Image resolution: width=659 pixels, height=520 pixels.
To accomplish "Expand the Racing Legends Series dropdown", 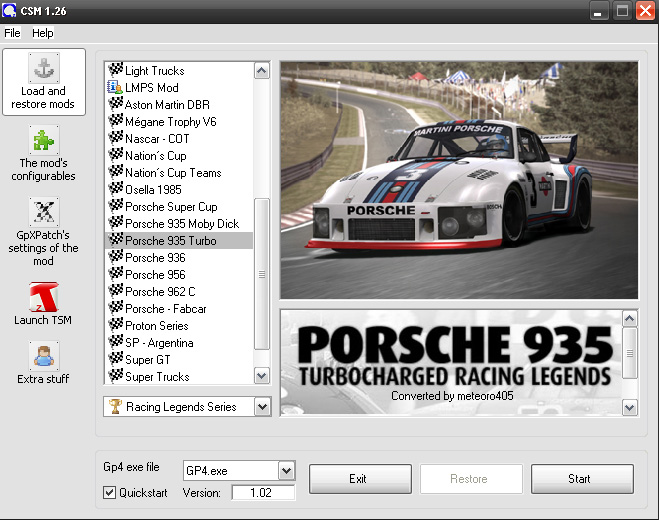I will pyautogui.click(x=262, y=407).
